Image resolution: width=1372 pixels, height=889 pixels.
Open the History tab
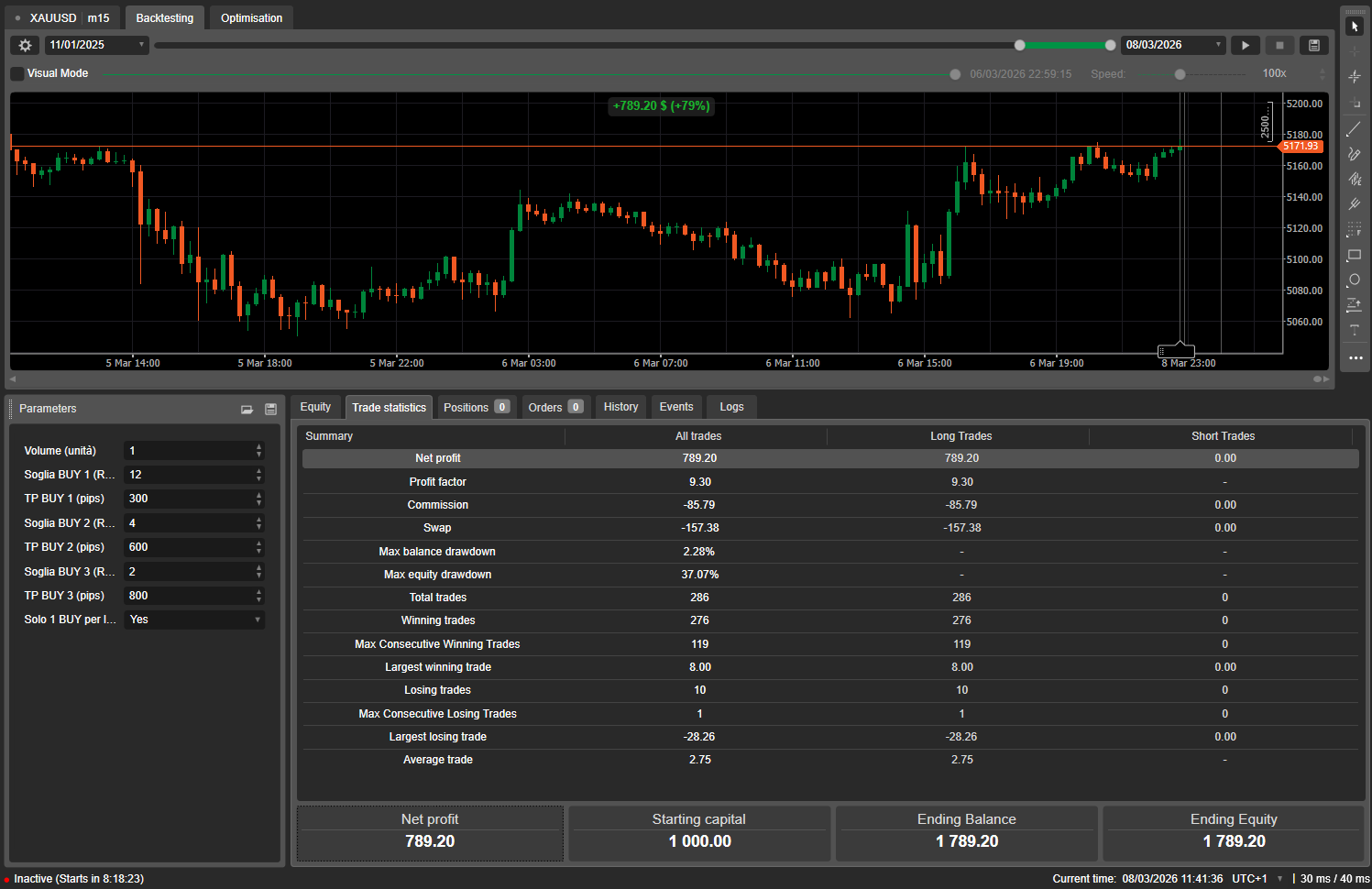(620, 407)
